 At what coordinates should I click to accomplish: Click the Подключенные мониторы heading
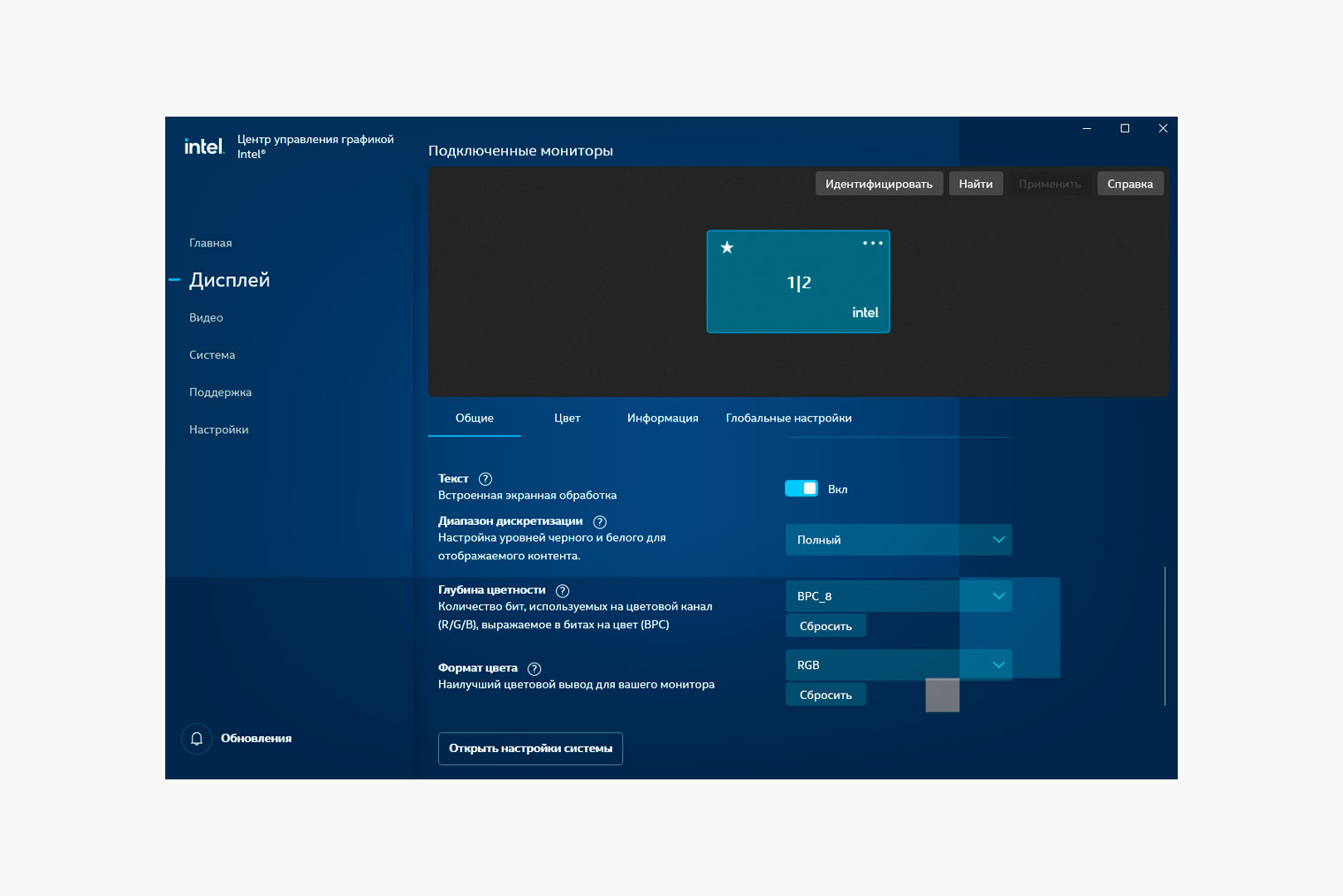pos(520,151)
